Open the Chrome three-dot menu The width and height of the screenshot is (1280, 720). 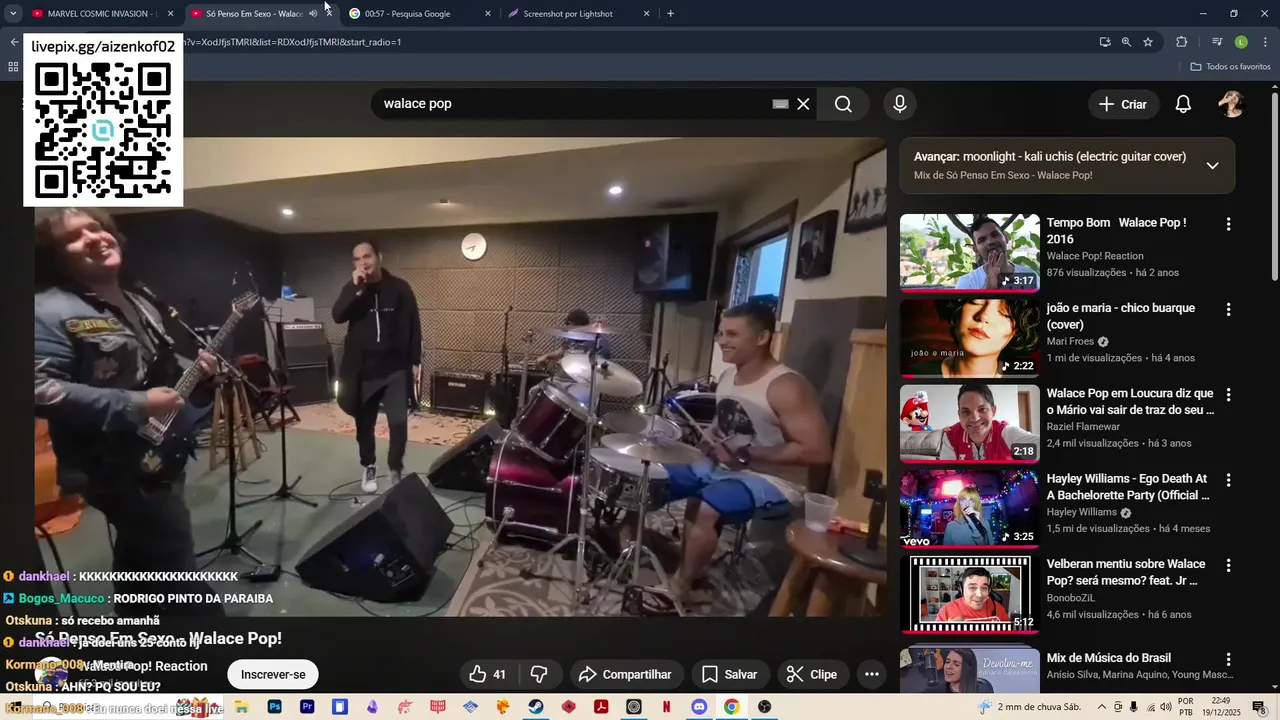1264,42
